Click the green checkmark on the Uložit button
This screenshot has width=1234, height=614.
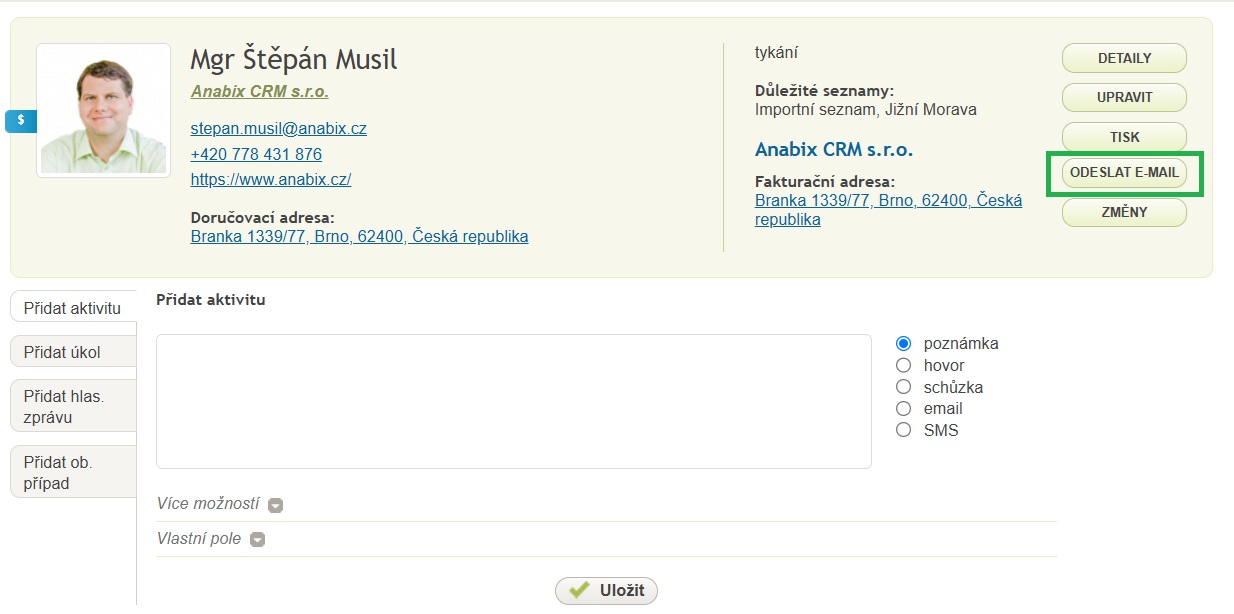(x=578, y=590)
